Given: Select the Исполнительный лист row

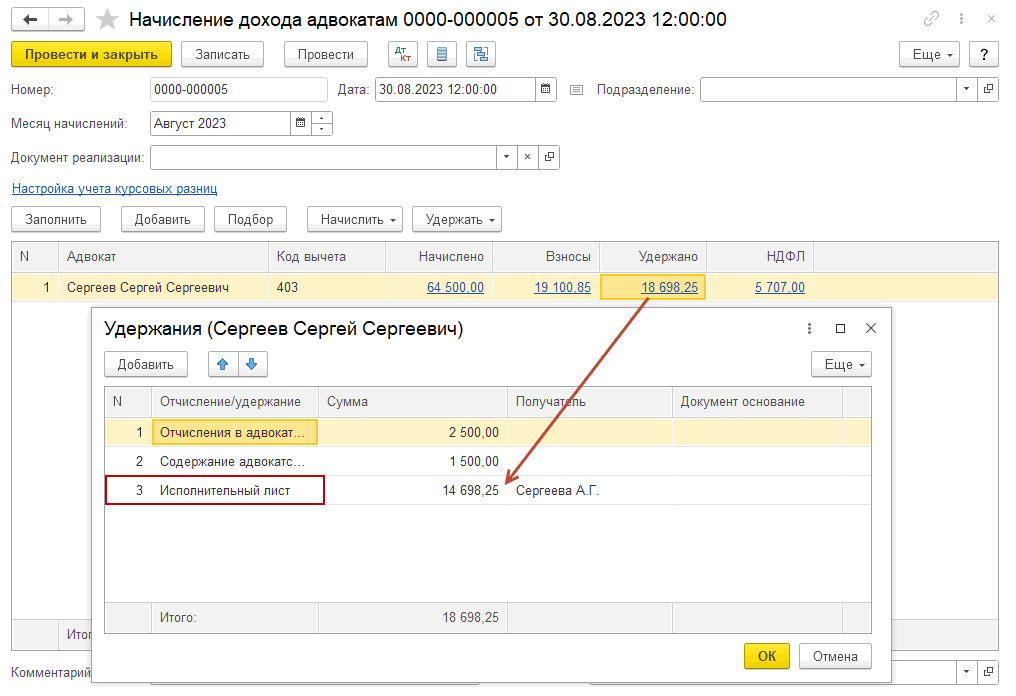Looking at the screenshot, I should pos(230,490).
